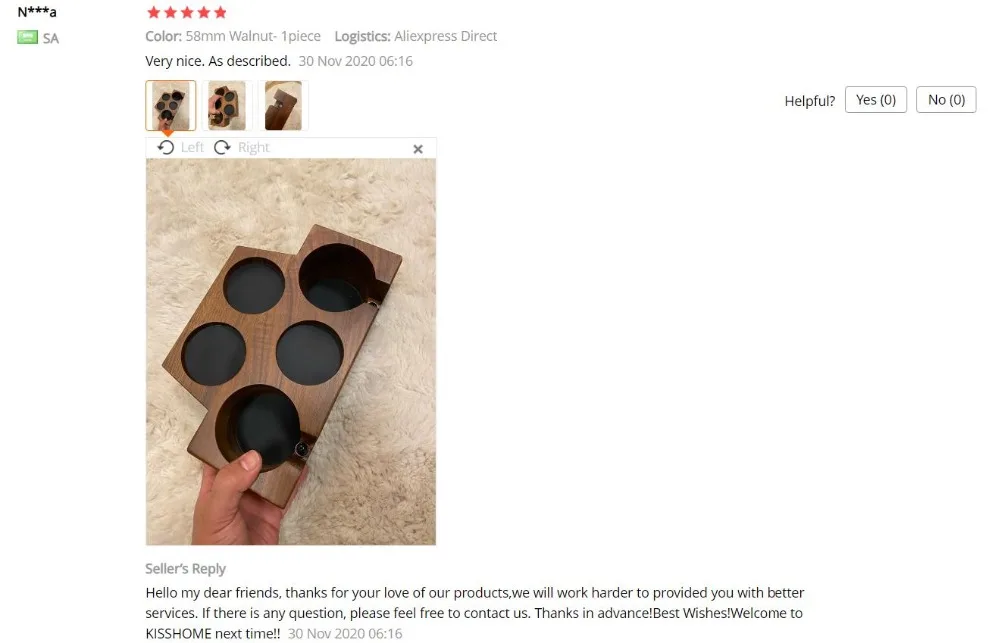This screenshot has height=643, width=1000.
Task: Select the first review photo thumbnail
Action: (170, 105)
